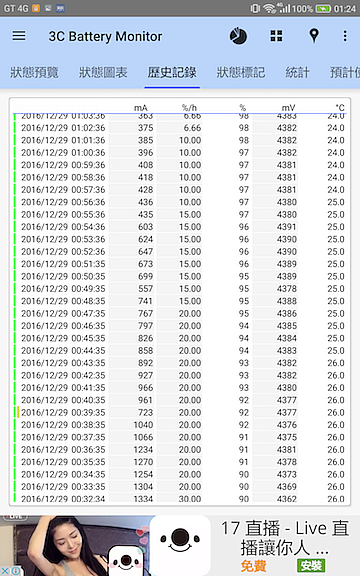Select the row 2016/12/29 00:53:36
The width and height of the screenshot is (360, 576).
pyautogui.click(x=180, y=239)
